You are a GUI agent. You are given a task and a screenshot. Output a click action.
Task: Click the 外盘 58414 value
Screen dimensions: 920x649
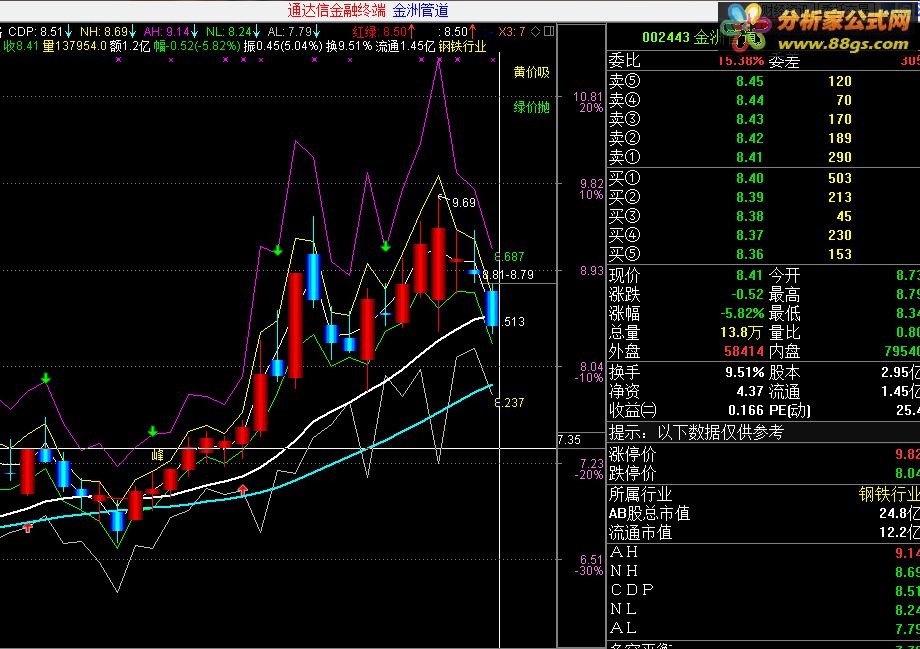click(743, 351)
